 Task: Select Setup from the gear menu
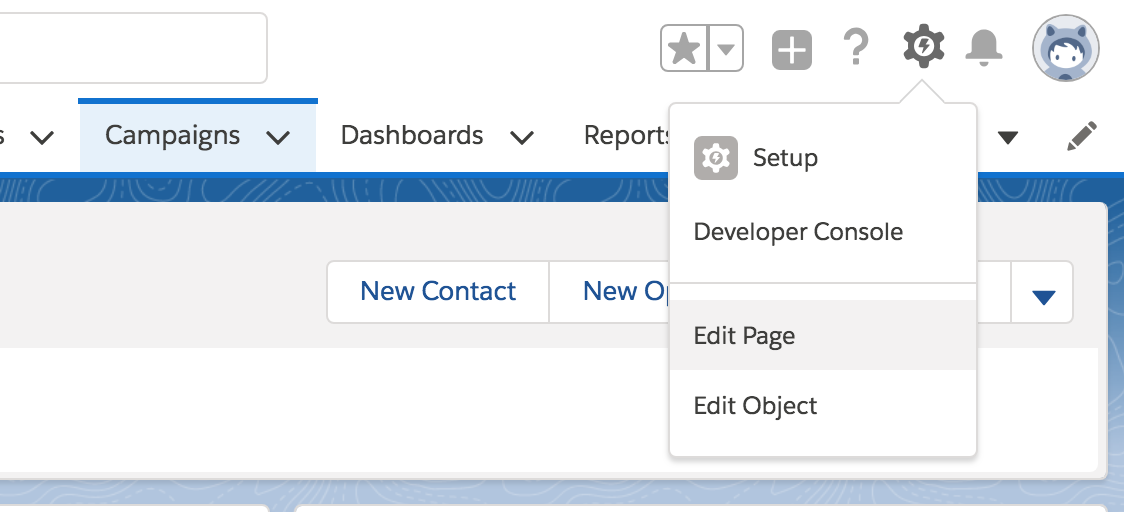pos(784,158)
